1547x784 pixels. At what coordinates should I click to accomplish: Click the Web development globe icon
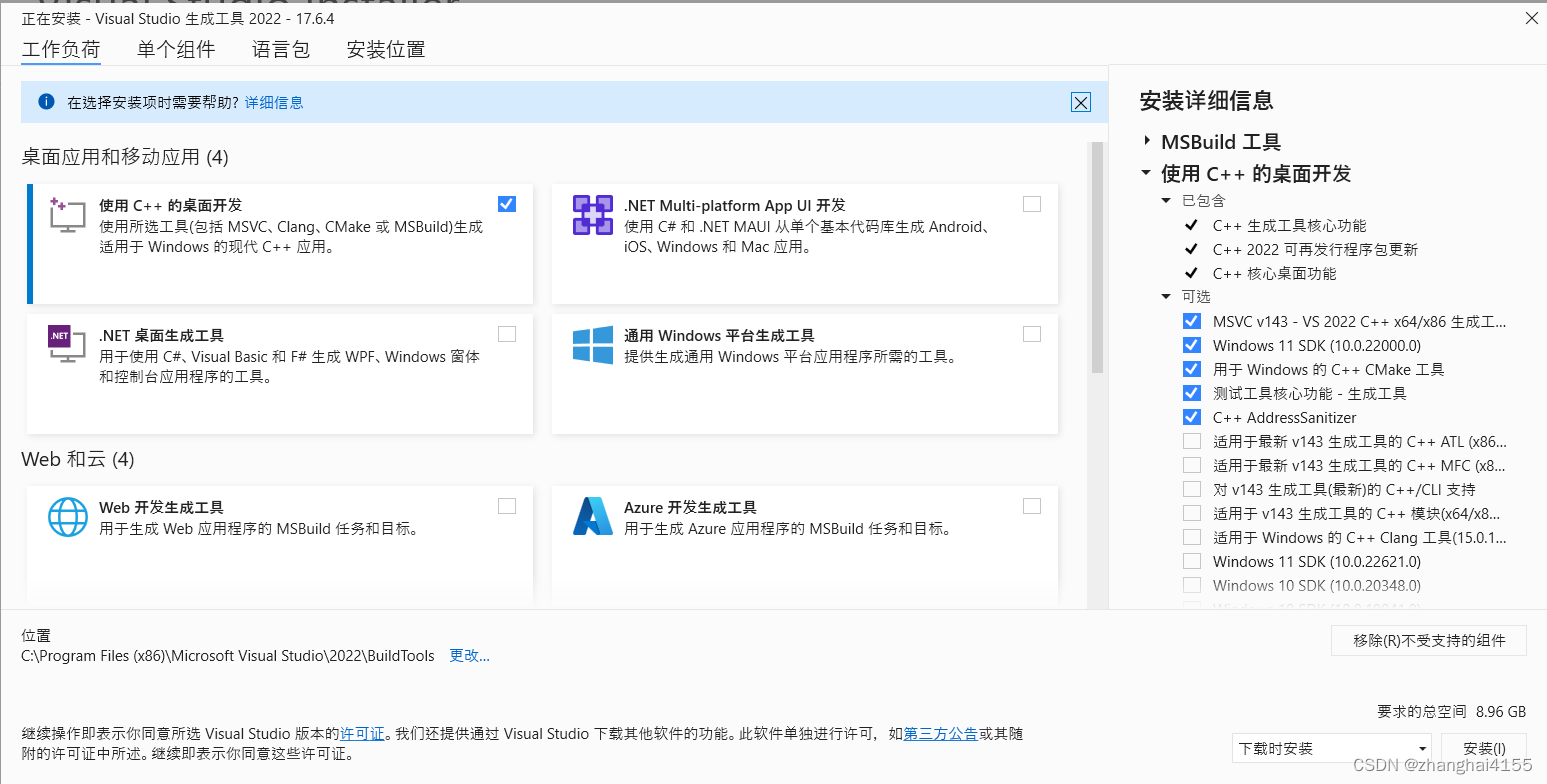pyautogui.click(x=66, y=517)
